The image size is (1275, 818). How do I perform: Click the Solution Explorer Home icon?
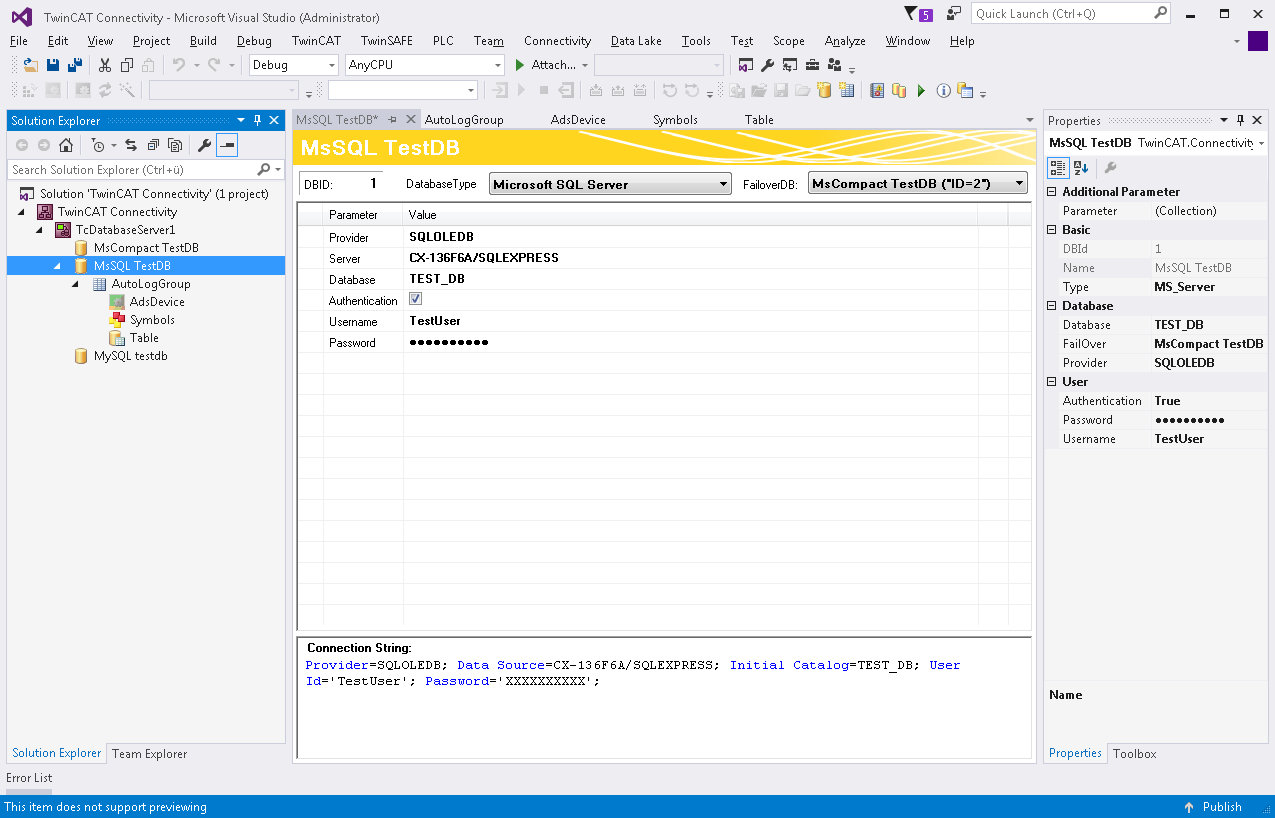tap(66, 145)
